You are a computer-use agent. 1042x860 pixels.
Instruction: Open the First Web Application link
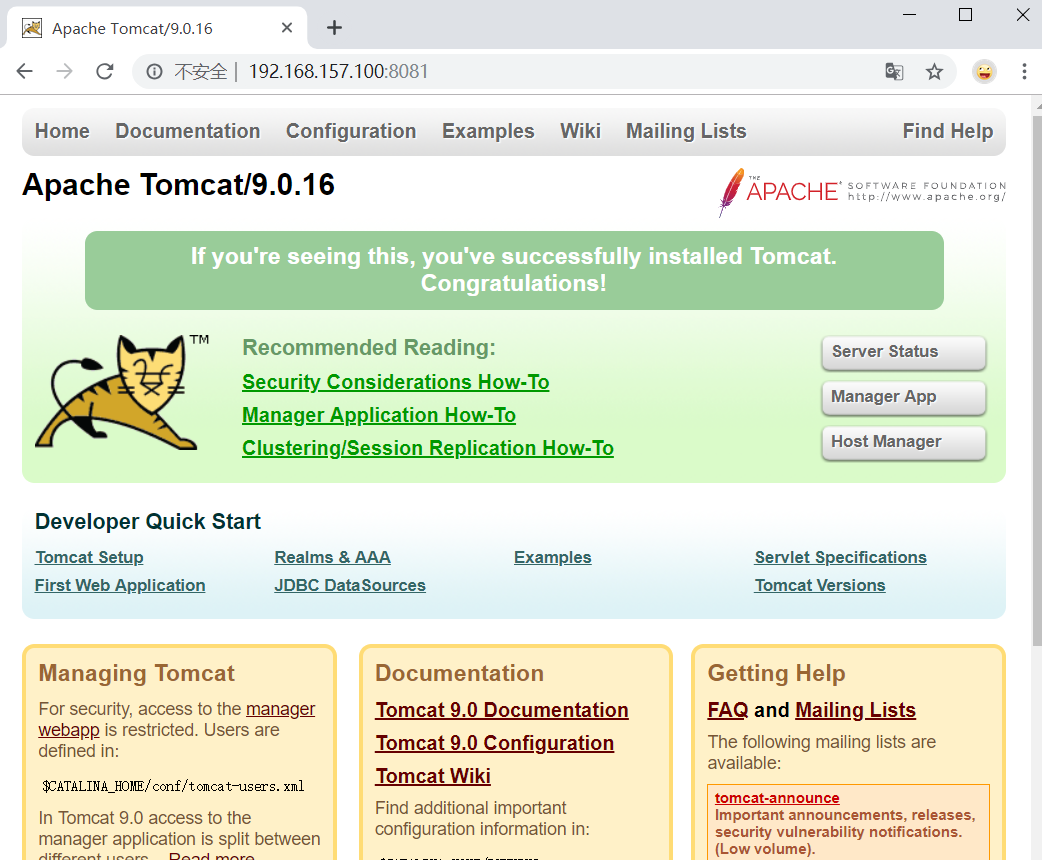[120, 586]
